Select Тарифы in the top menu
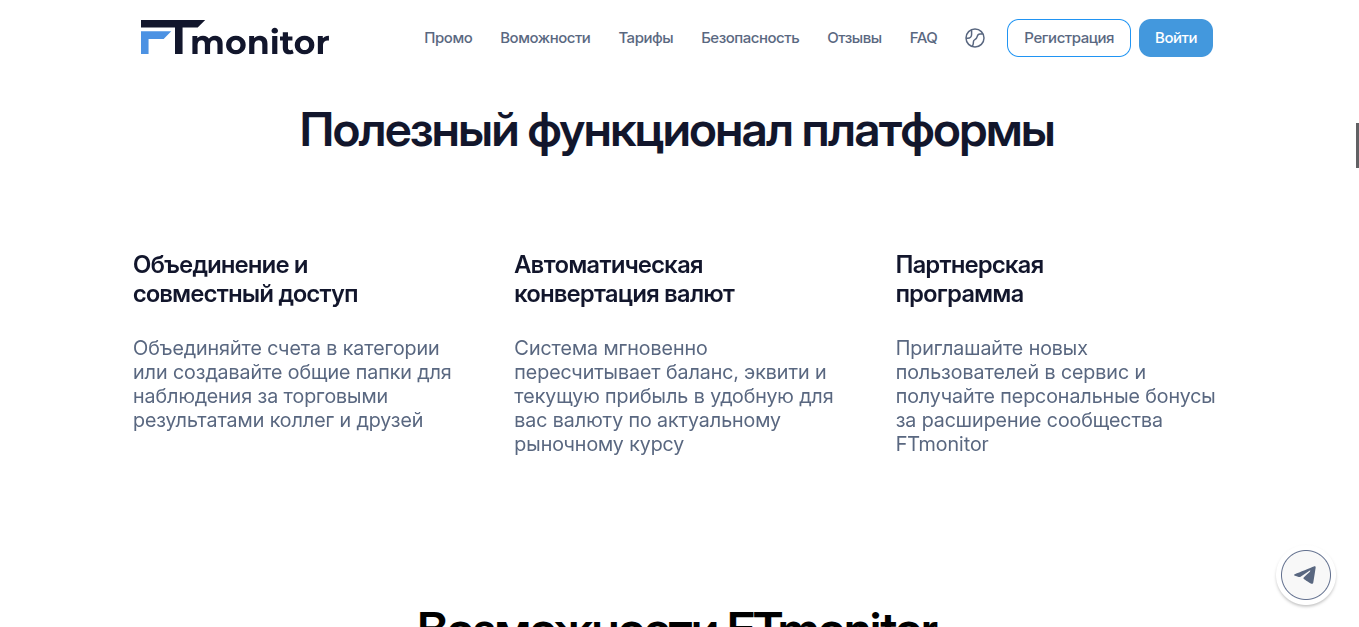Viewport: 1359px width, 627px height. [x=646, y=38]
